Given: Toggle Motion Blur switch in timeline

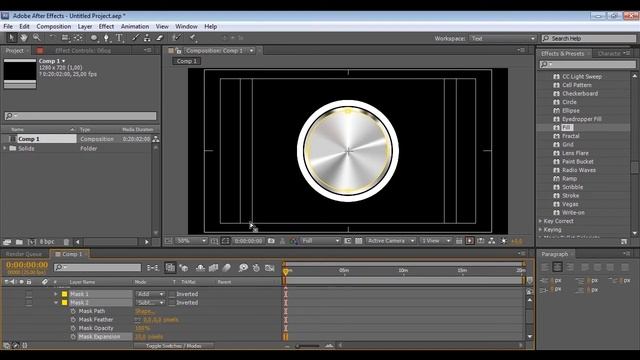Looking at the screenshot, I should [227, 268].
